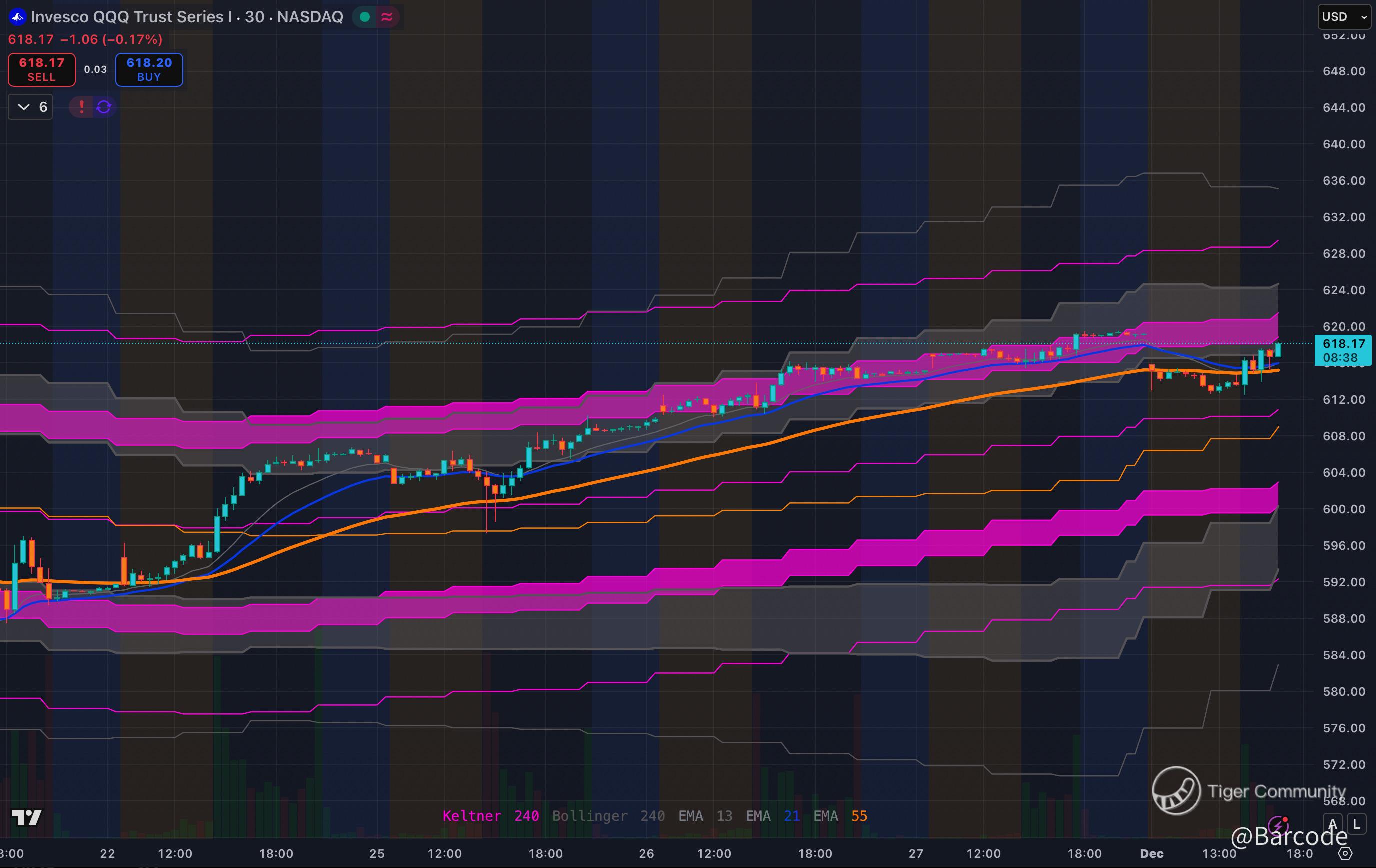
Task: Click the purple refresh arrows icon
Action: (x=104, y=107)
